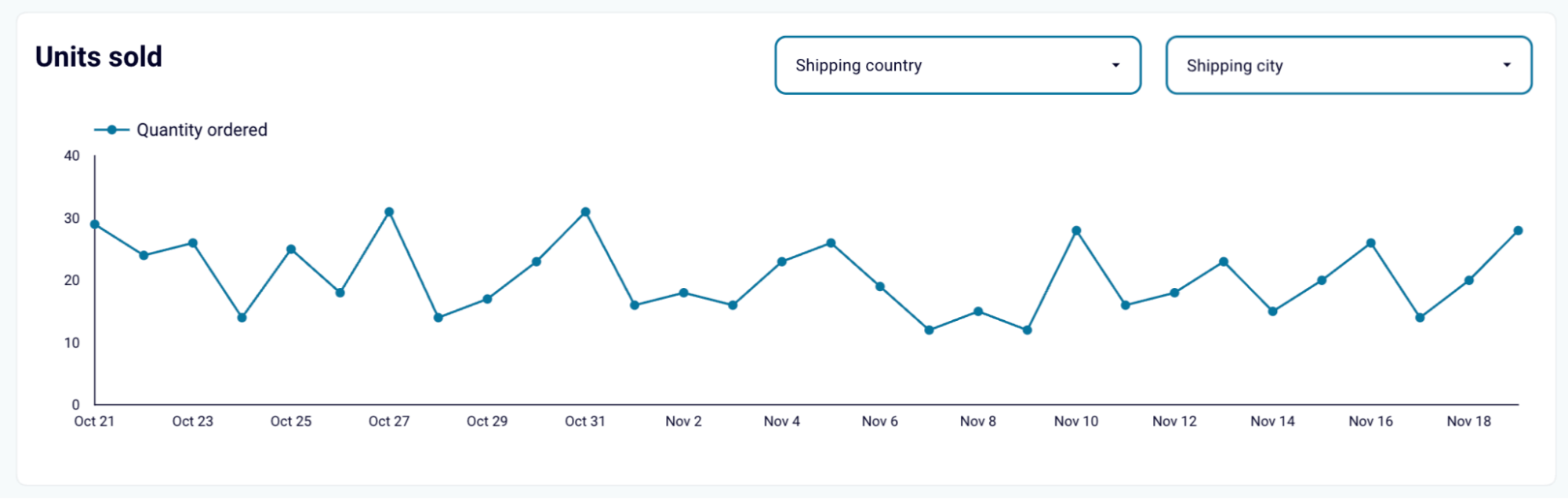Click the Oct 31 peak data point
1568x499 pixels.
[585, 212]
